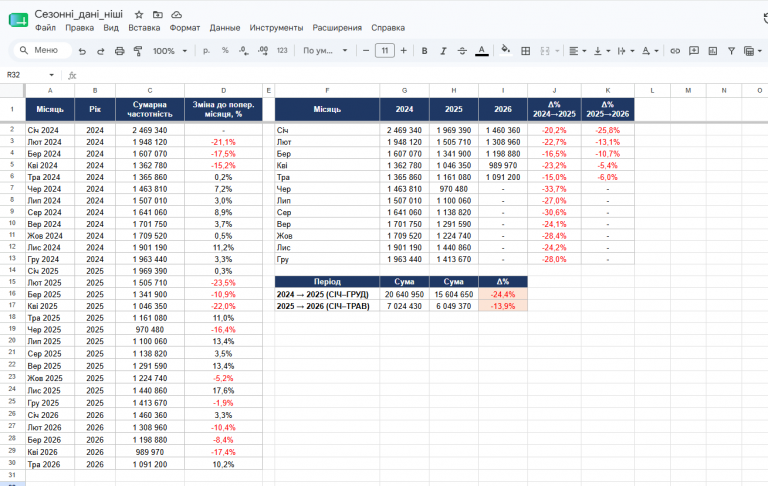Click the Undo arrow icon
Screen dimensions: 768x486
pyautogui.click(x=82, y=51)
